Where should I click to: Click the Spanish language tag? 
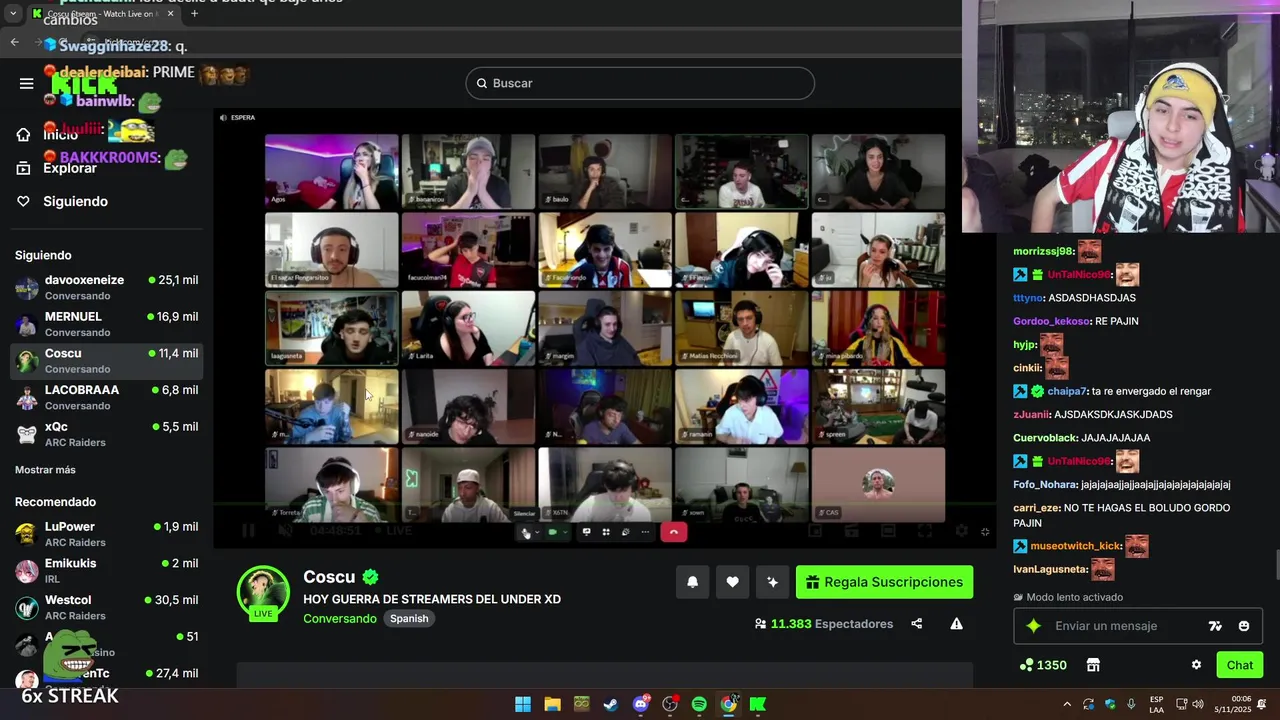[x=409, y=619]
